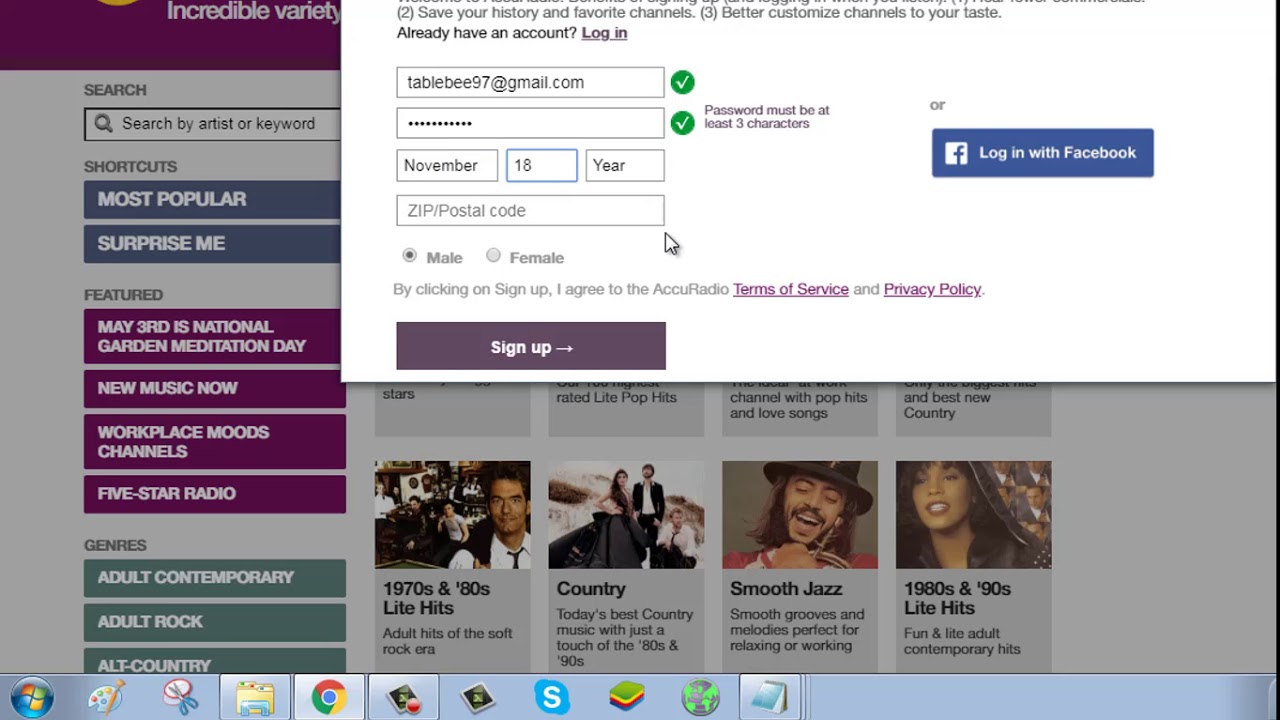This screenshot has height=720, width=1280.
Task: Open the Windows Start menu
Action: (31, 697)
